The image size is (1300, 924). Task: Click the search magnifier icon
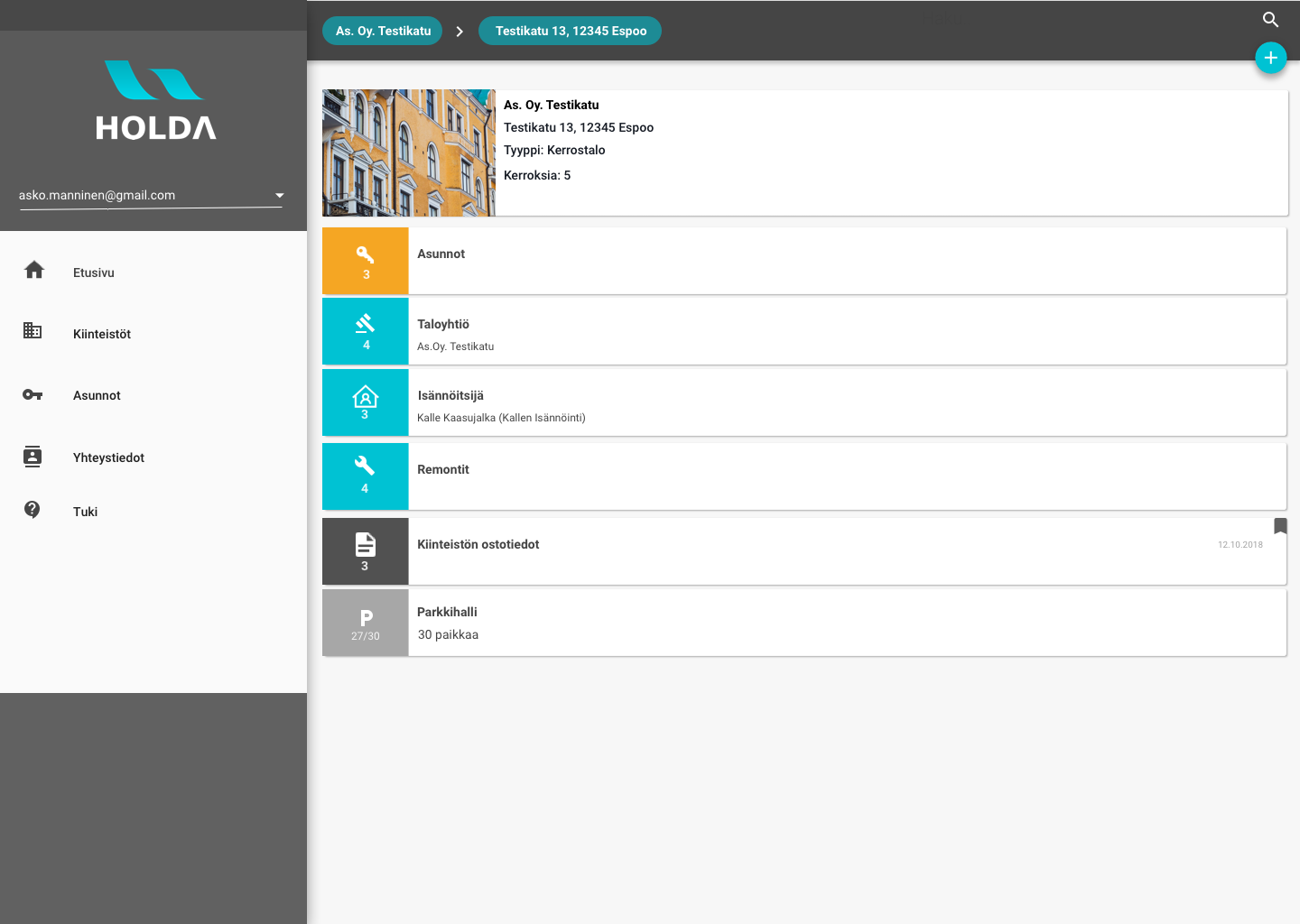pyautogui.click(x=1270, y=20)
